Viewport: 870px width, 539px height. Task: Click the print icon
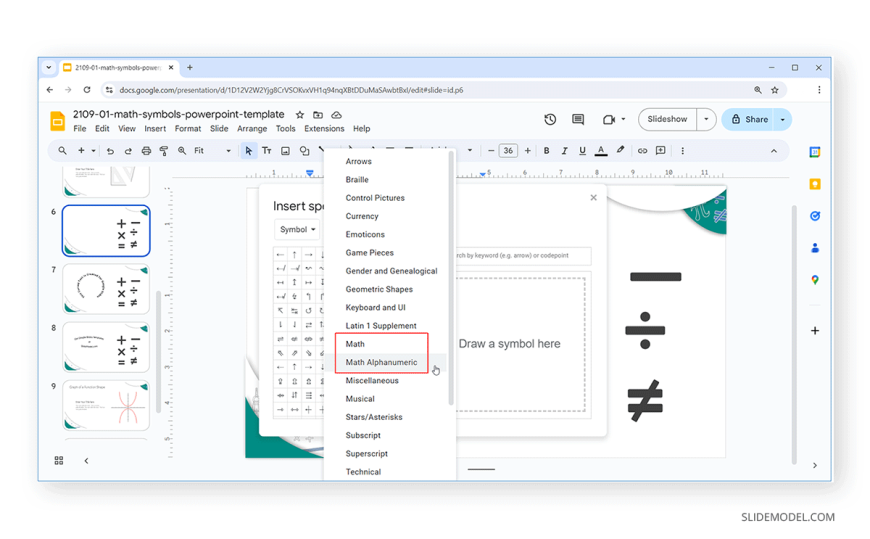pyautogui.click(x=146, y=151)
